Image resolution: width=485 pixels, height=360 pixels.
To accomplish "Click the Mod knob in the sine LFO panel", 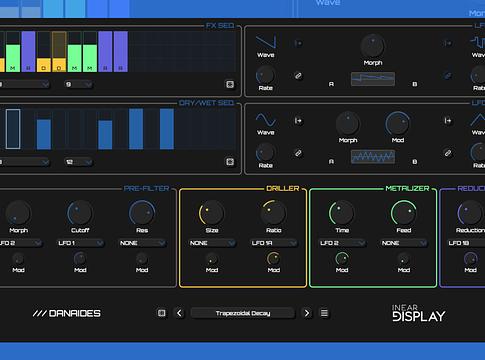I will point(398,124).
